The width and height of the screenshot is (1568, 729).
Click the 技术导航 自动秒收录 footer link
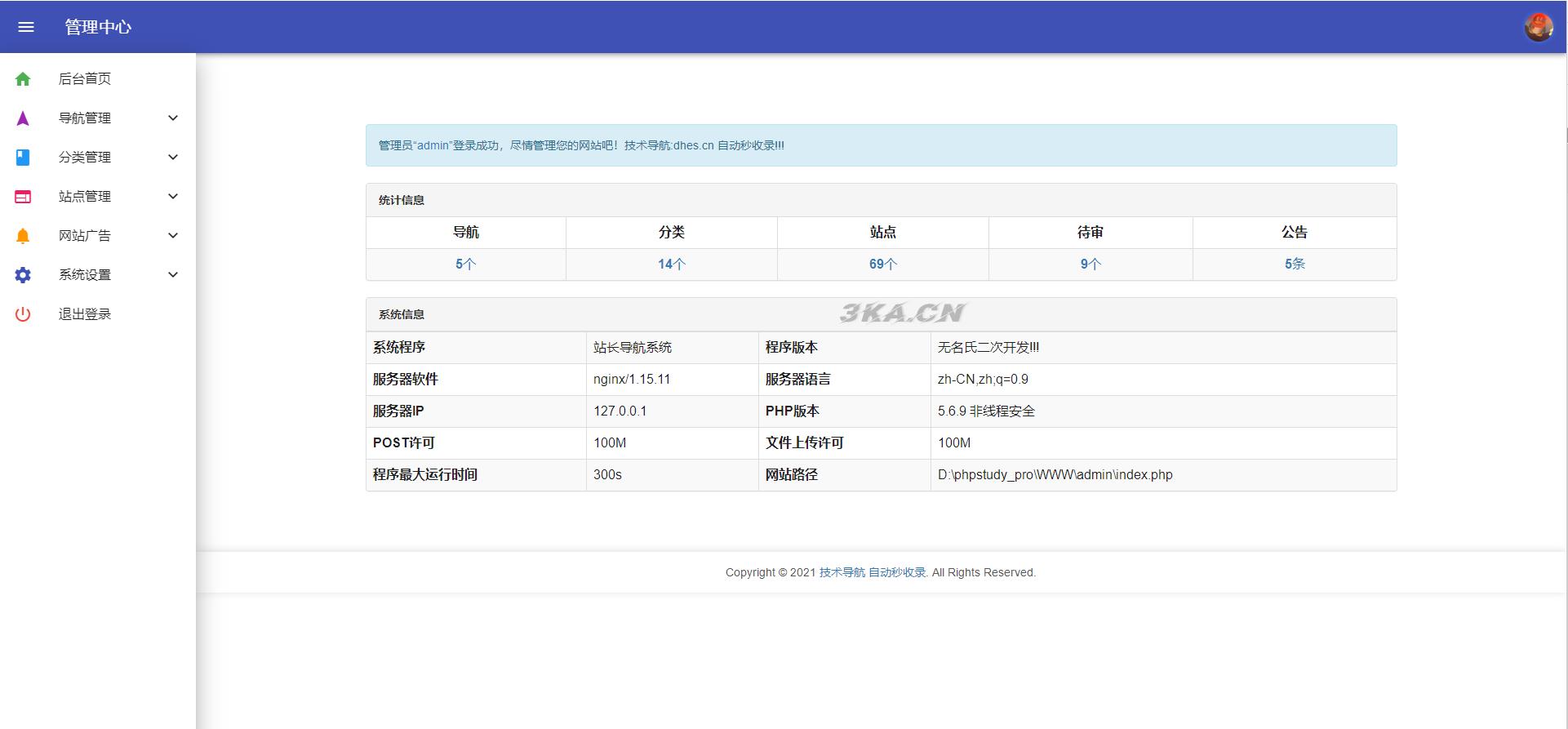point(872,572)
